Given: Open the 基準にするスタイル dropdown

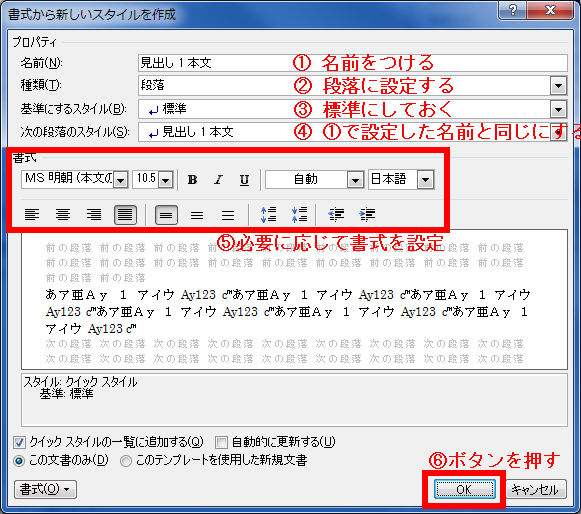Looking at the screenshot, I should click(558, 109).
